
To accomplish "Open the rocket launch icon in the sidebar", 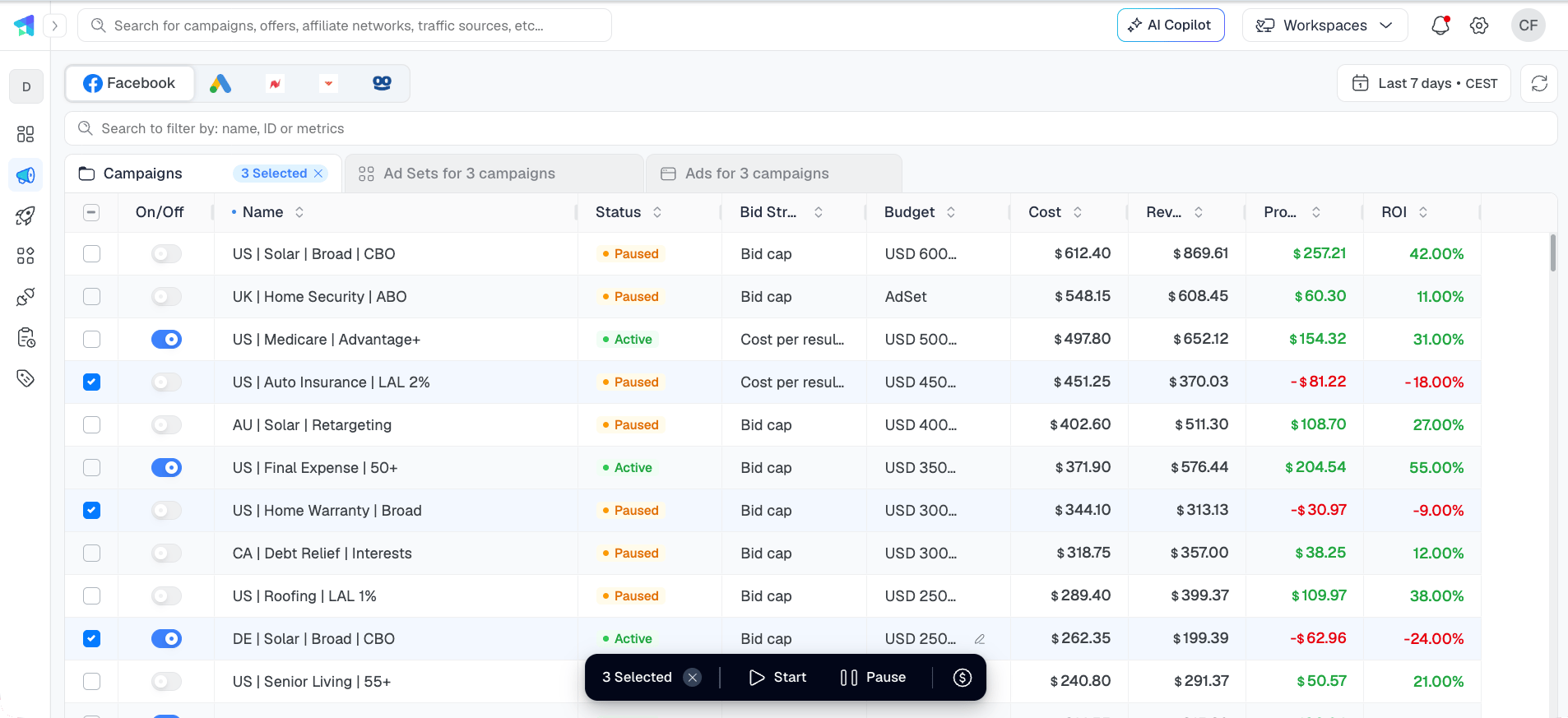I will [26, 215].
